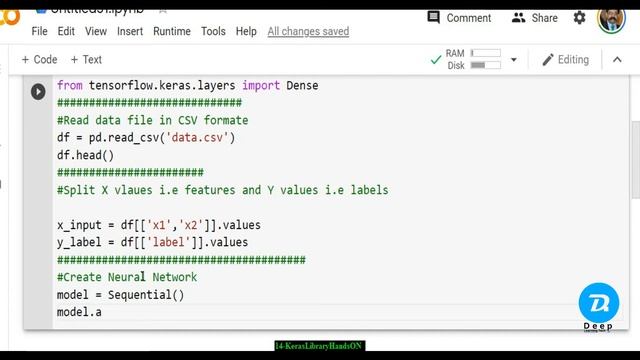
Task: Place cursor after model.a in the code
Action: click(102, 313)
